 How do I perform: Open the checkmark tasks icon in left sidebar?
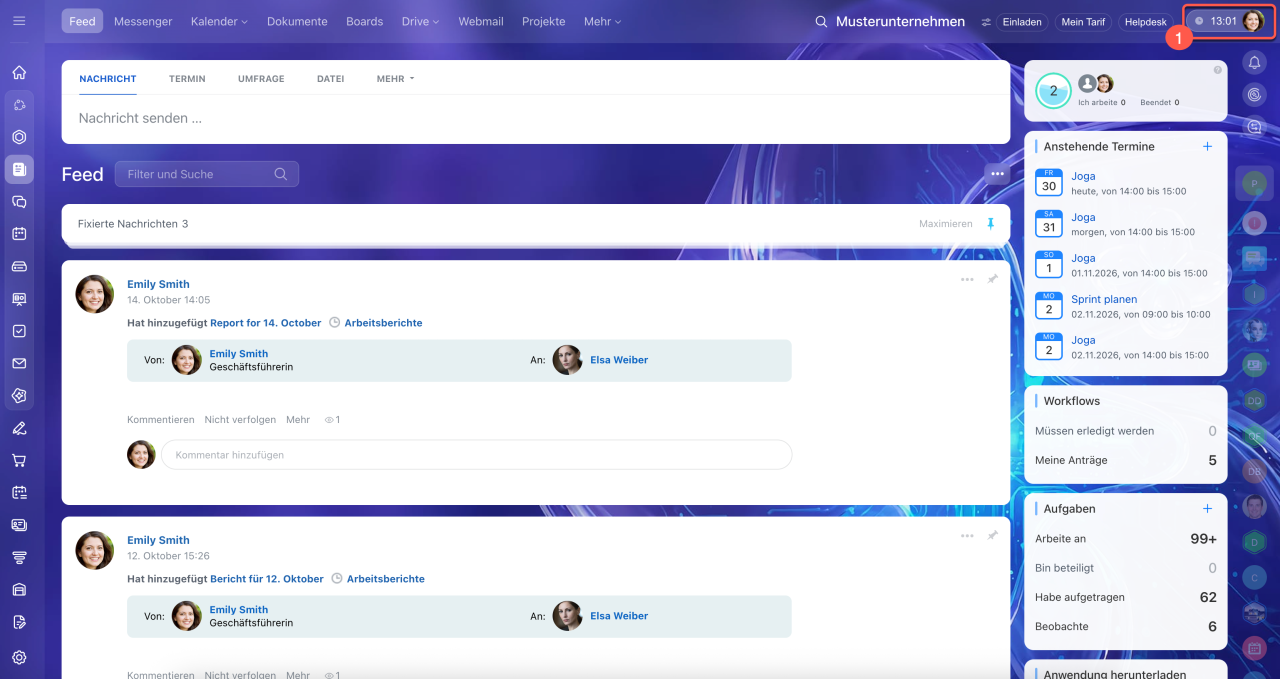click(x=19, y=331)
